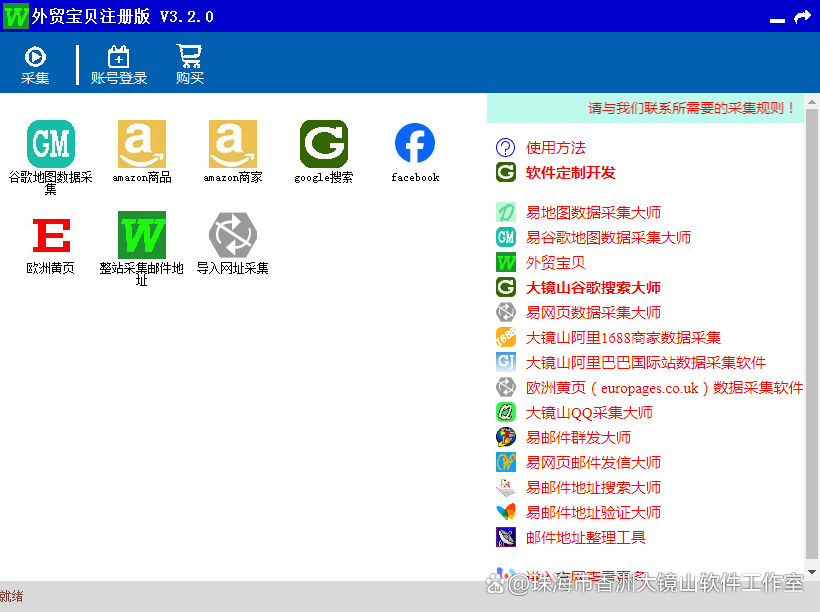Launch the amazon商品 collector icon

point(141,145)
